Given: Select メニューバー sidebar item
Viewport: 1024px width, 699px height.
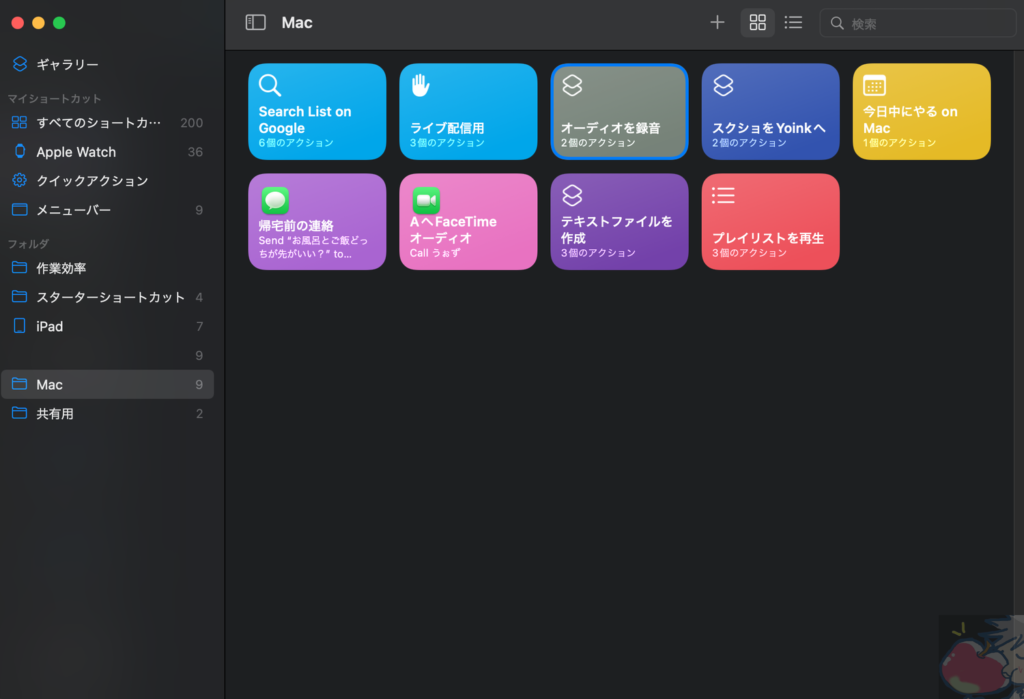Looking at the screenshot, I should (x=73, y=210).
